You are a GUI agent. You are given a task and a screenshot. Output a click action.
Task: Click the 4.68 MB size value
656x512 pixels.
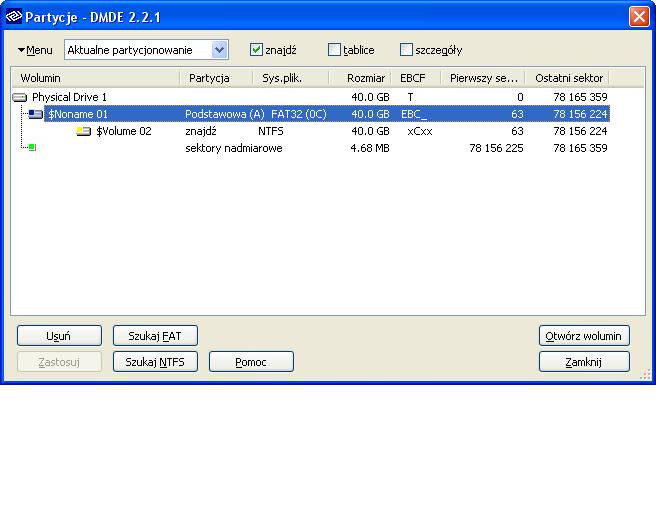click(370, 148)
